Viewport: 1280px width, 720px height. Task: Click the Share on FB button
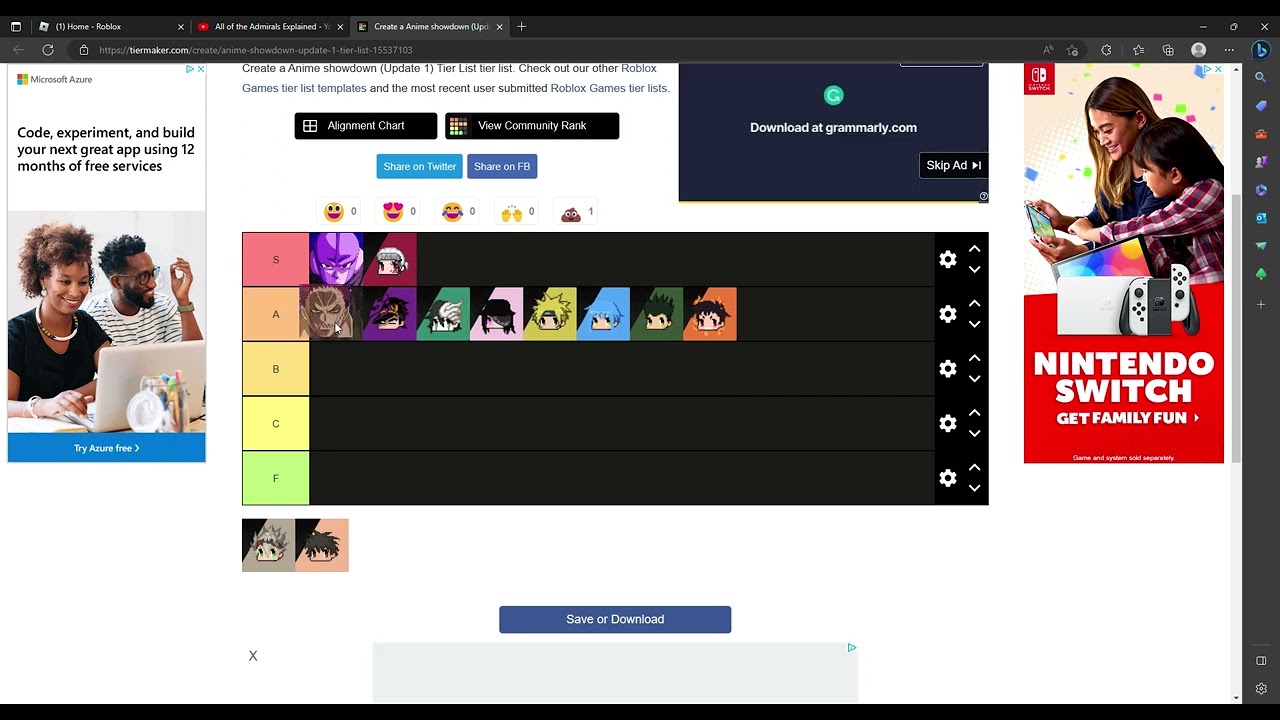pyautogui.click(x=502, y=166)
